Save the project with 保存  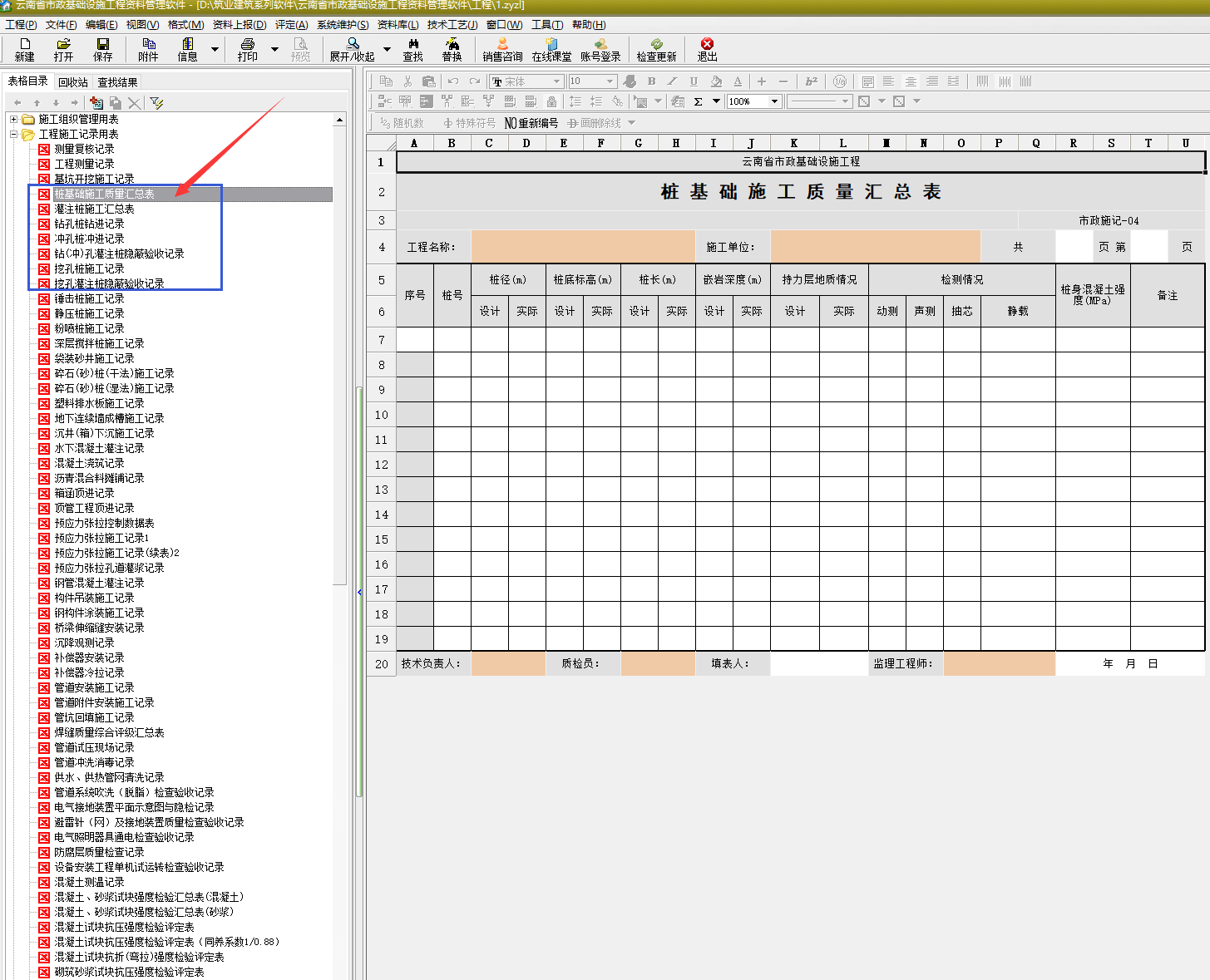pos(102,50)
